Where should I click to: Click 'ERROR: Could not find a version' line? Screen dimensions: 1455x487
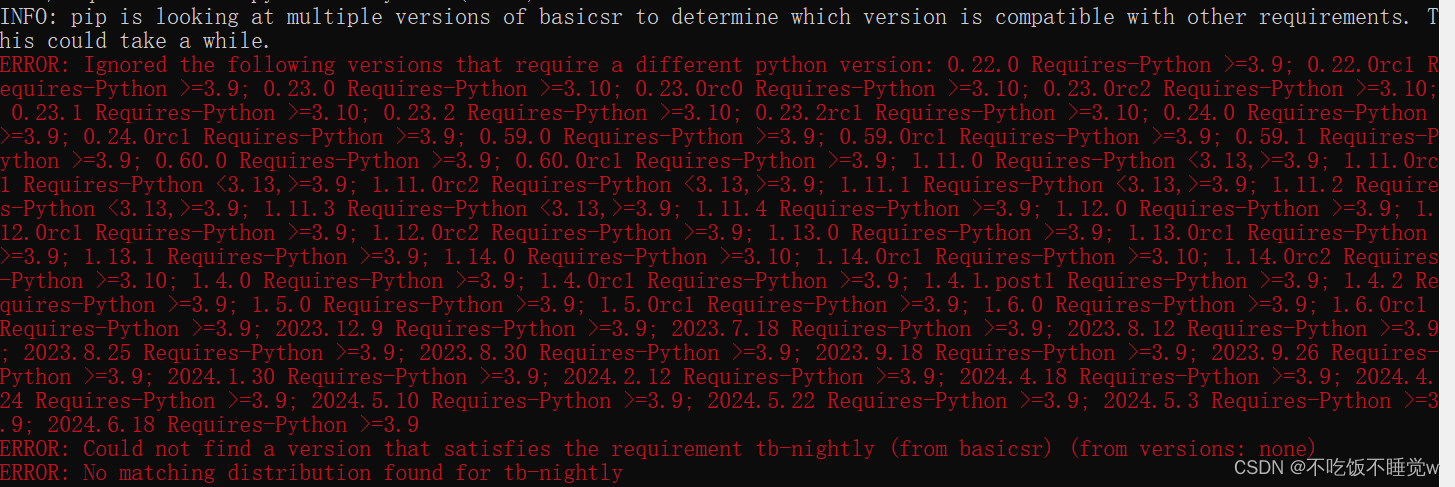coord(660,449)
